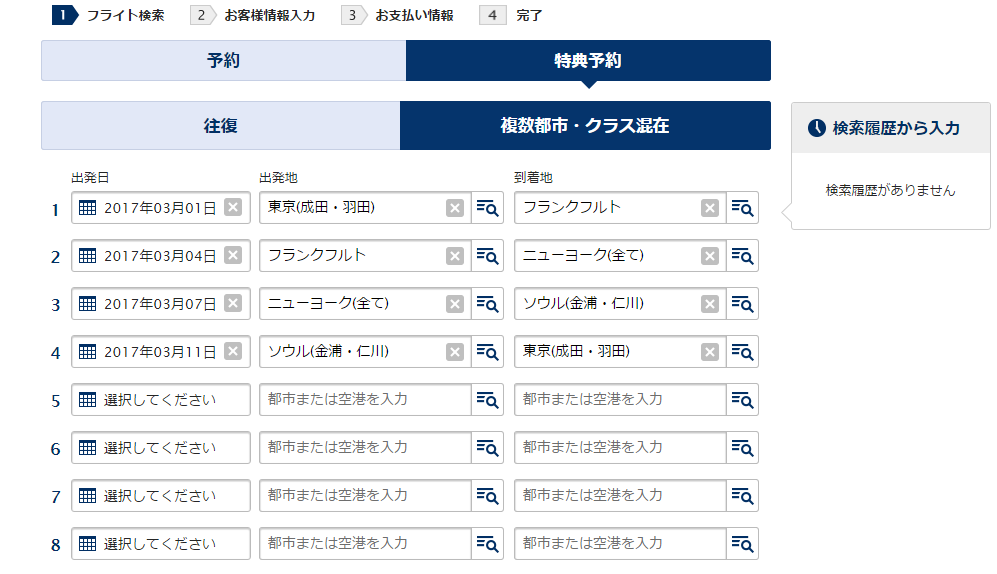Click step 3 お支払い情報
The width and height of the screenshot is (997, 574).
[x=397, y=15]
